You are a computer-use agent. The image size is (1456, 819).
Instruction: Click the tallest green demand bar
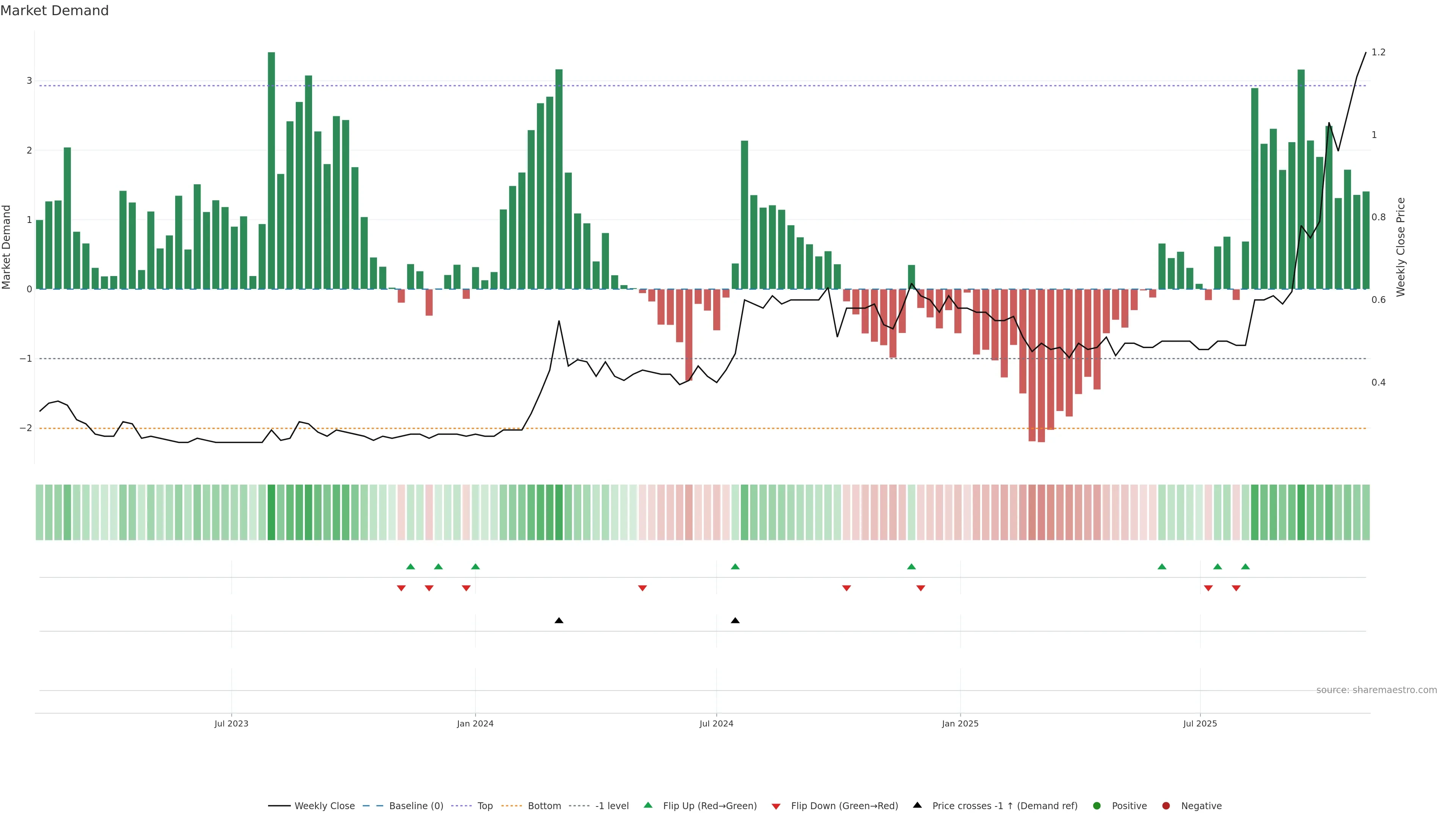click(271, 169)
